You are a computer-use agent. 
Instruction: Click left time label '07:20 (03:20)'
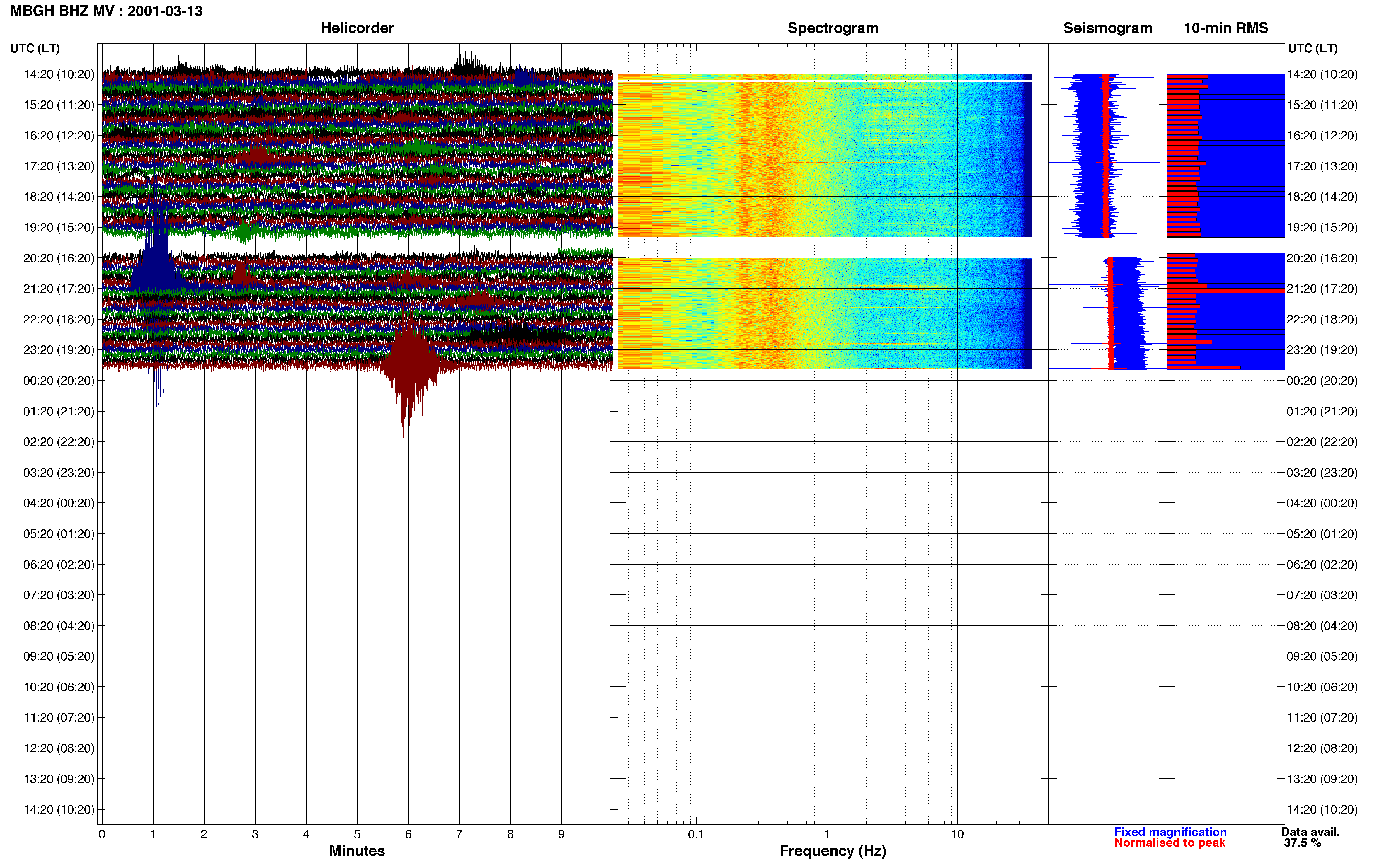(x=59, y=595)
